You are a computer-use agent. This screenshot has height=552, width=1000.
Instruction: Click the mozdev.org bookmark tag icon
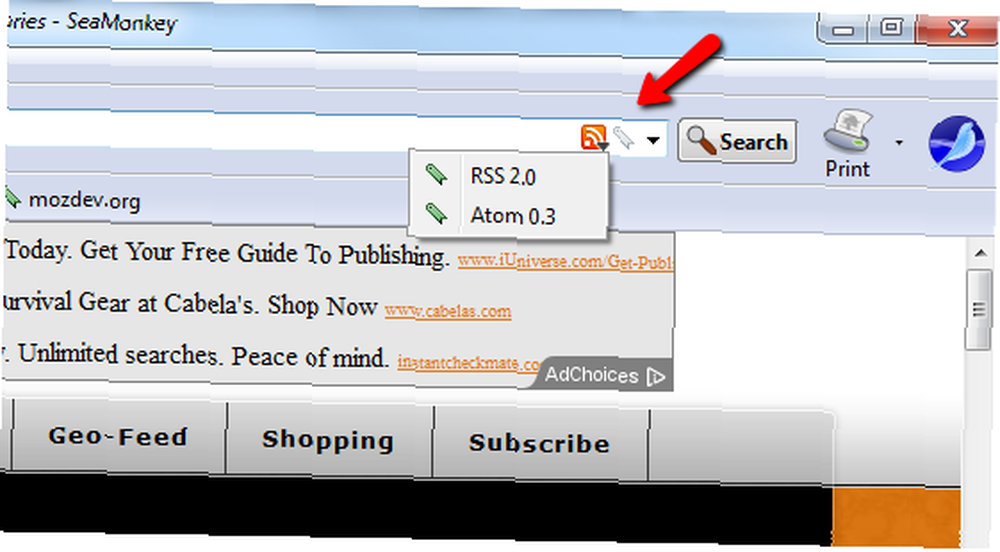11,198
